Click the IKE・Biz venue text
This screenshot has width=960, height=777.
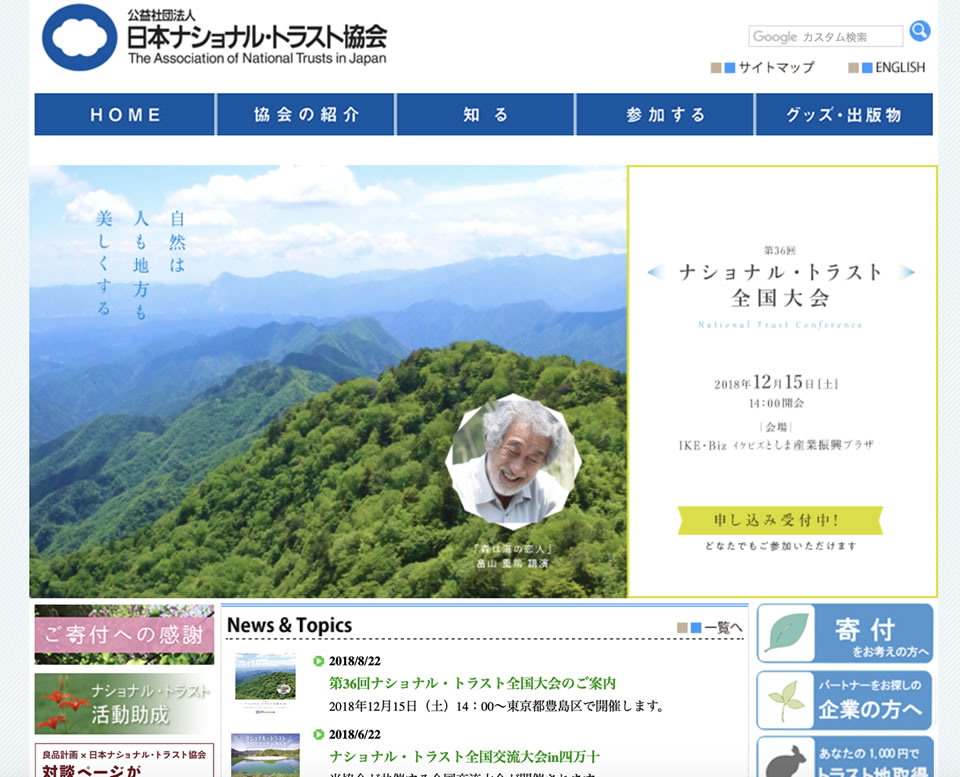[775, 445]
